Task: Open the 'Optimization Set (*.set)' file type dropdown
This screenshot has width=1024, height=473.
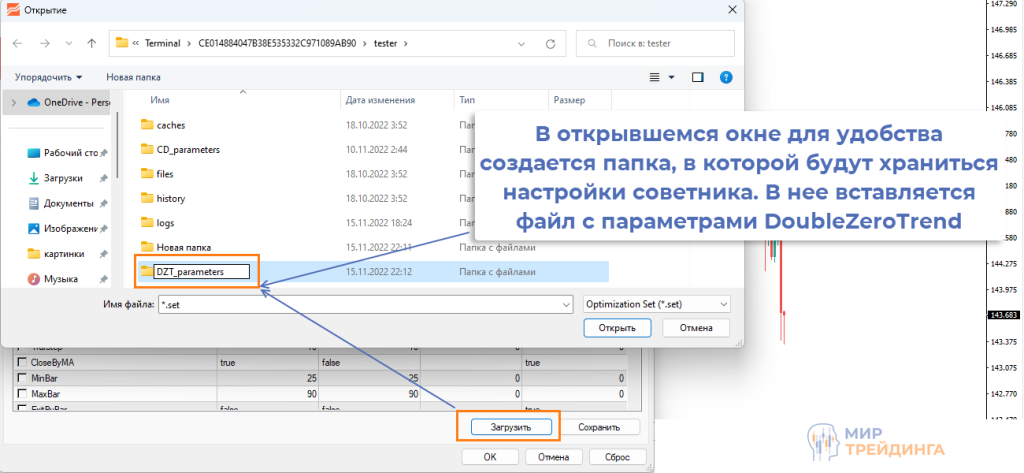Action: (x=656, y=304)
